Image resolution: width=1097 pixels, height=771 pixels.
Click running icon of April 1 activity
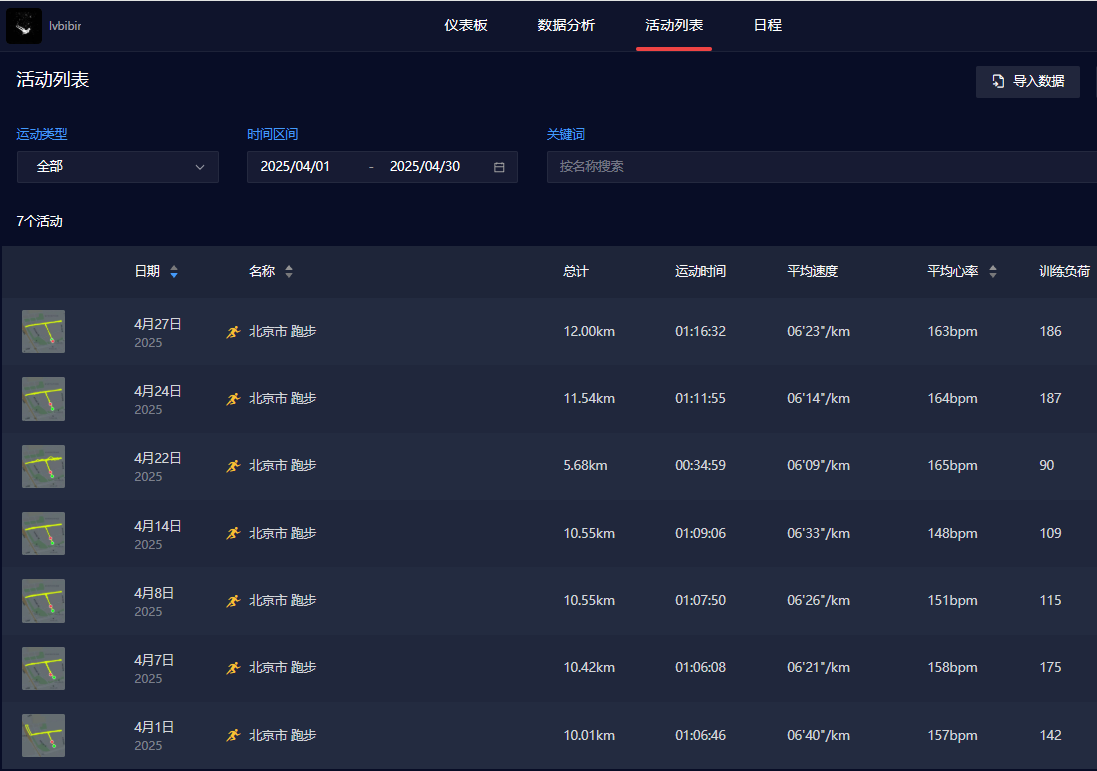point(233,735)
